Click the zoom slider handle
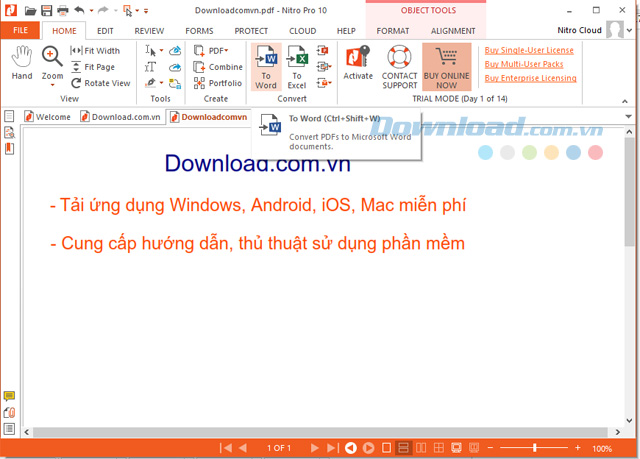The width and height of the screenshot is (640, 459). click(534, 448)
